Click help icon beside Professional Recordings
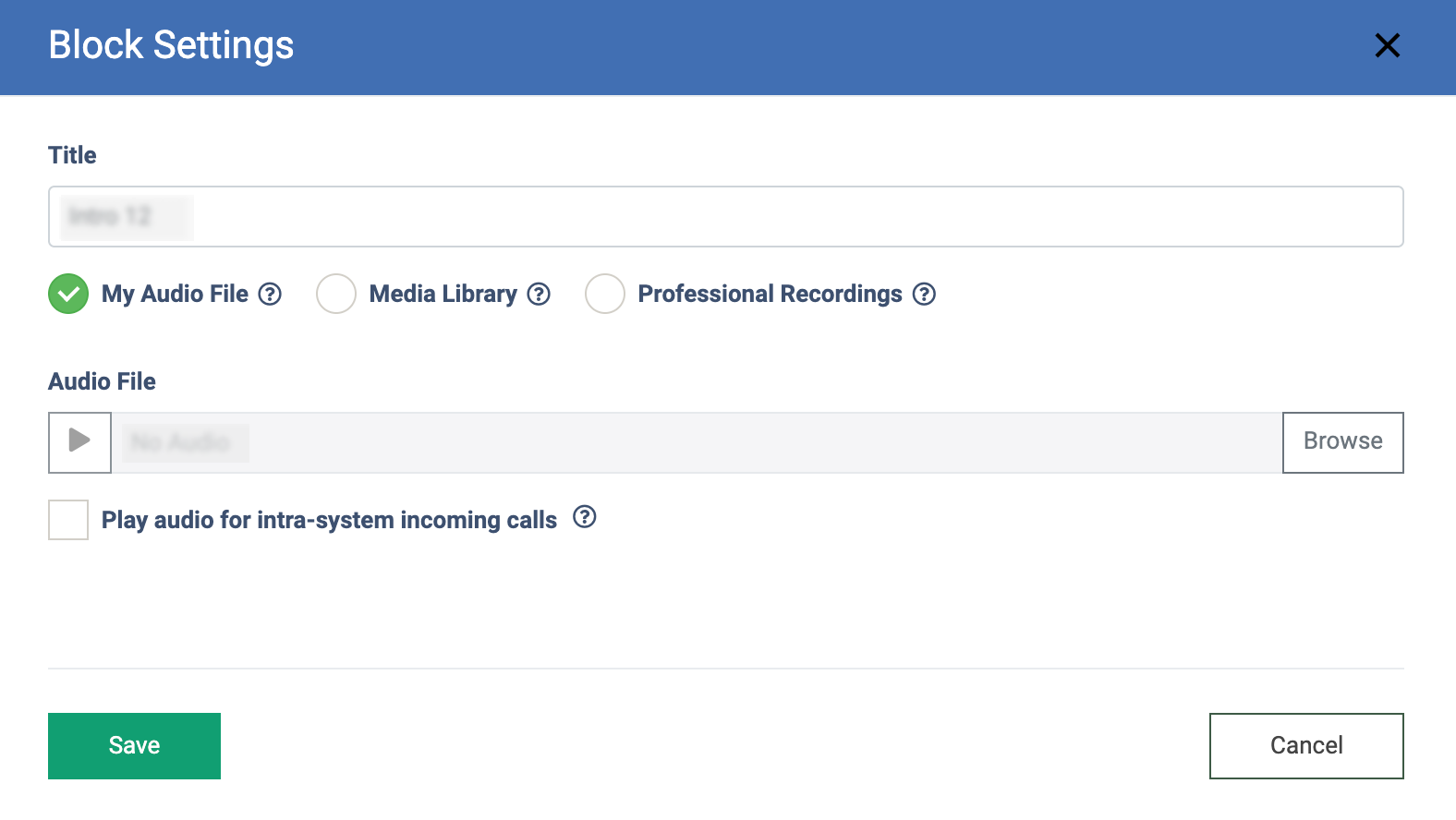Viewport: 1456px width, 820px height. click(x=924, y=294)
